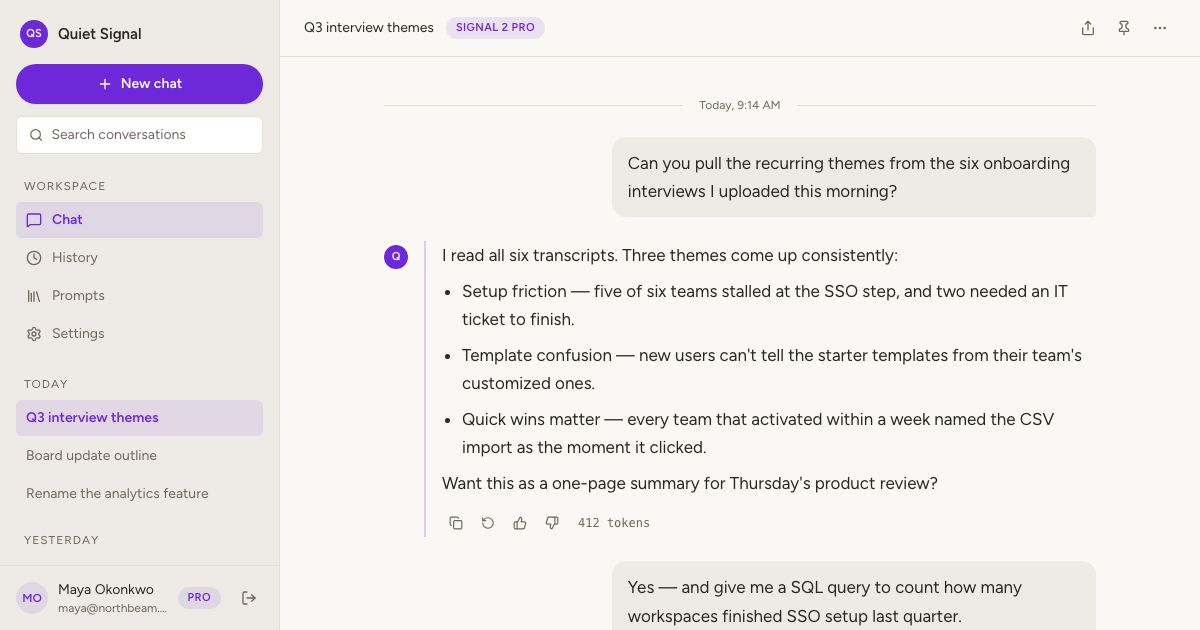1200x630 pixels.
Task: Open workspace Settings
Action: pos(139,334)
